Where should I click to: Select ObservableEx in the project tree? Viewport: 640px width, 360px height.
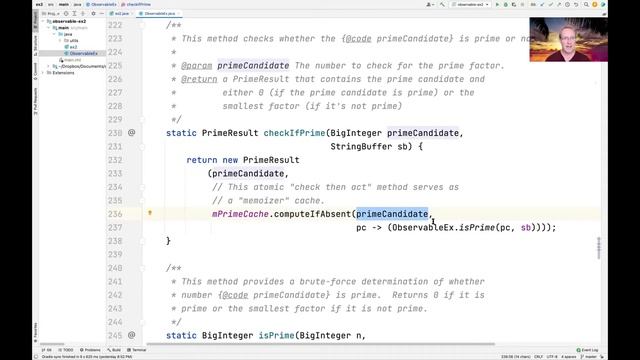(x=84, y=53)
